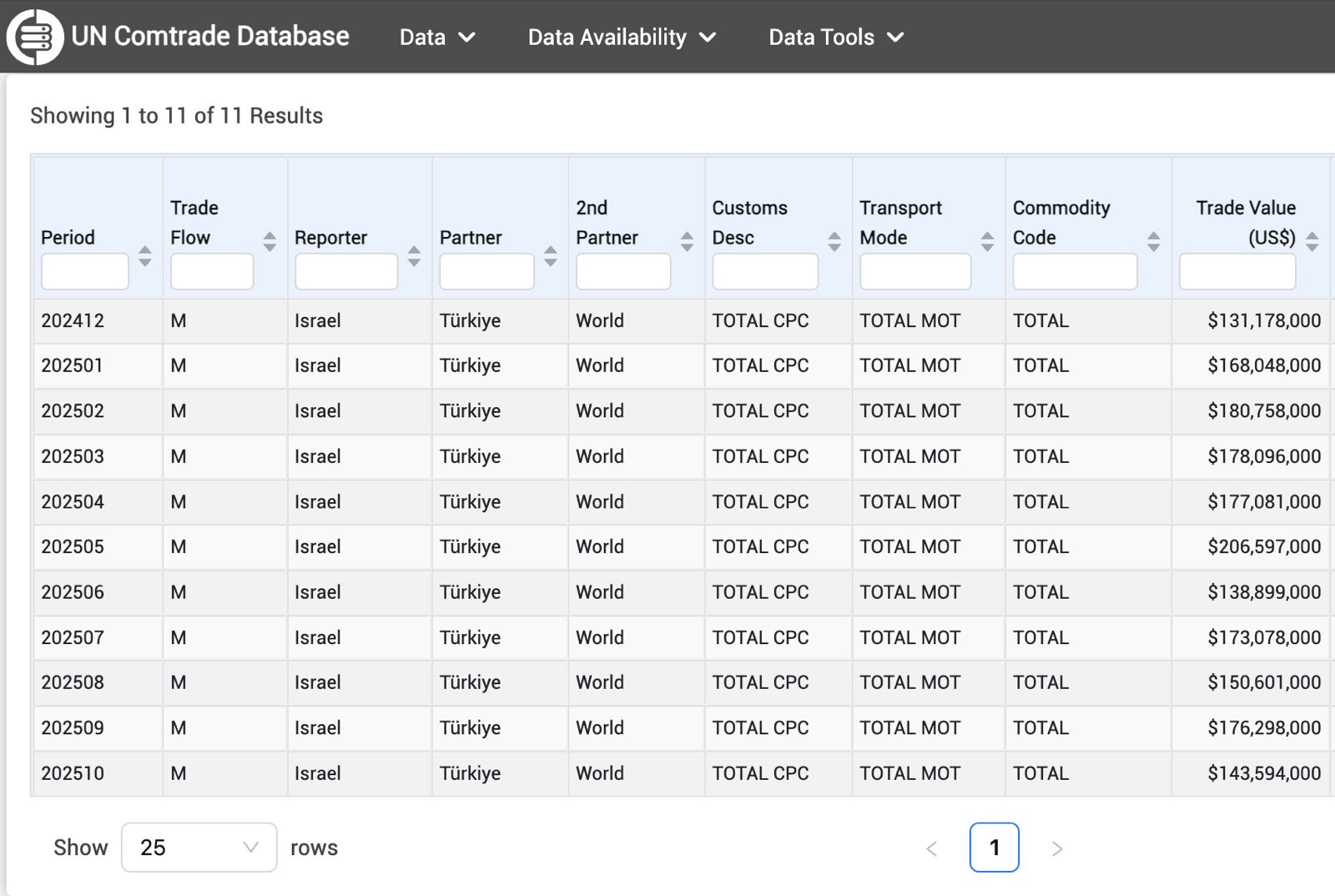
Task: Sort by Trade Value (US$) arrows
Action: click(1312, 242)
